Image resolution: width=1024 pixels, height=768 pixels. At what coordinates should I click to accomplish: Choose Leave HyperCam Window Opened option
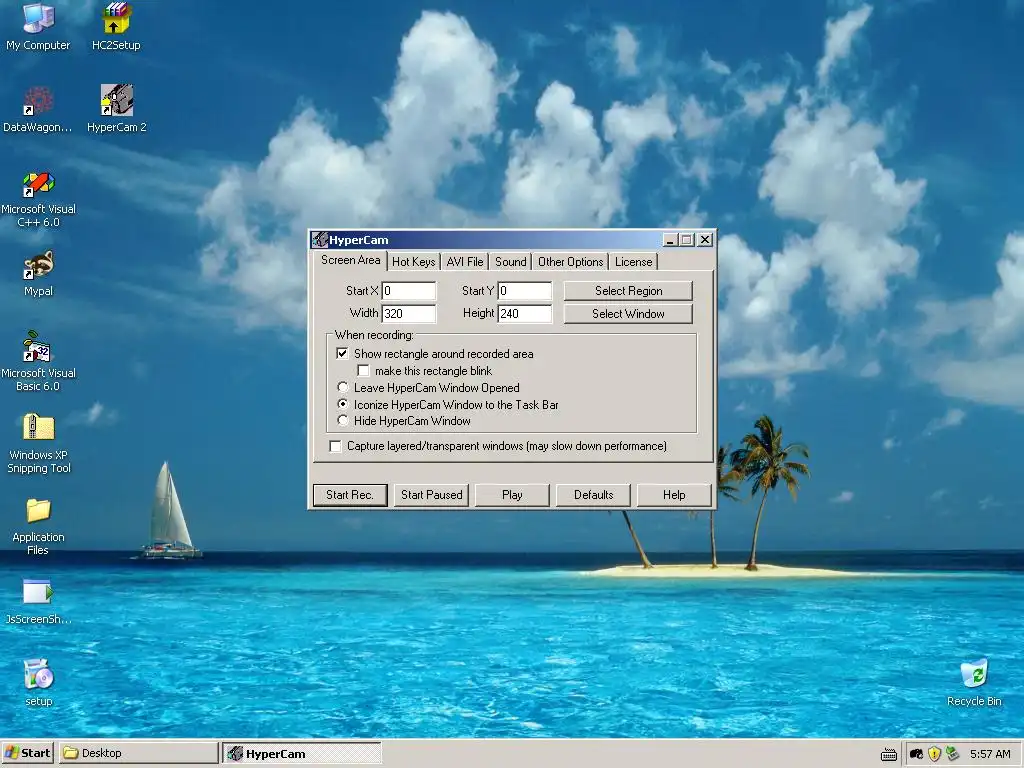pyautogui.click(x=342, y=387)
